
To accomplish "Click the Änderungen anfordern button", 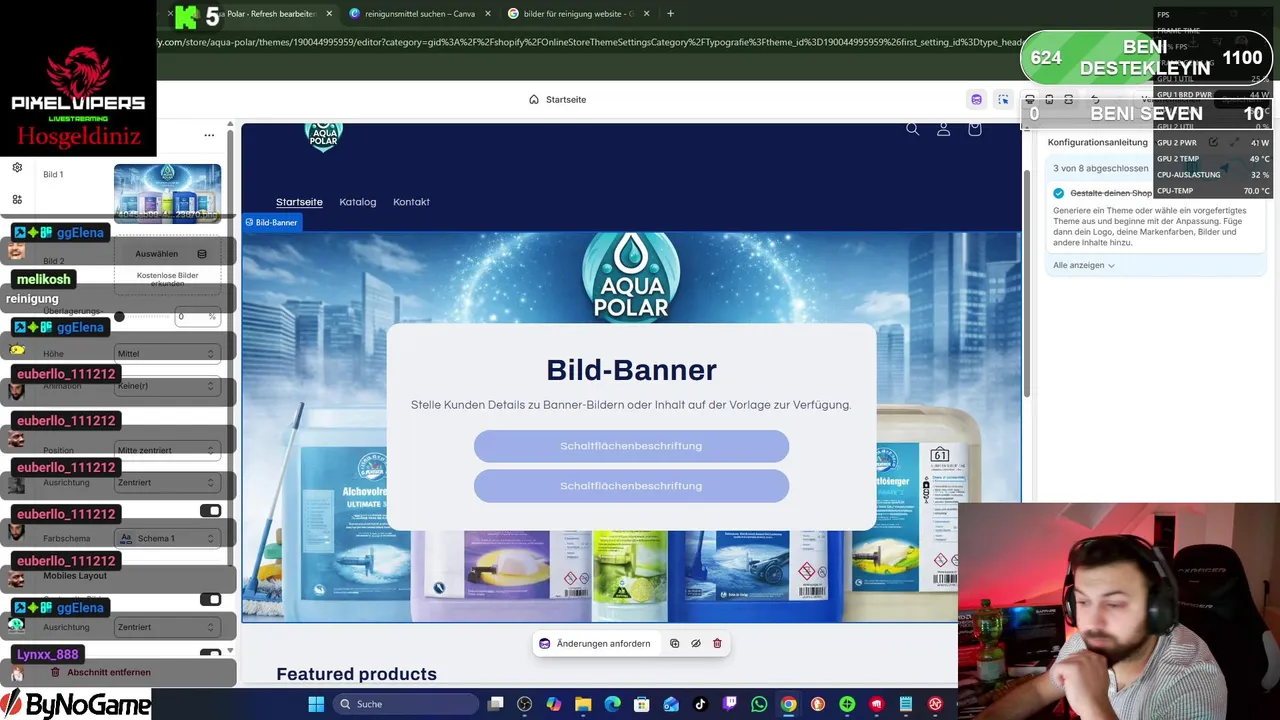I will point(595,644).
